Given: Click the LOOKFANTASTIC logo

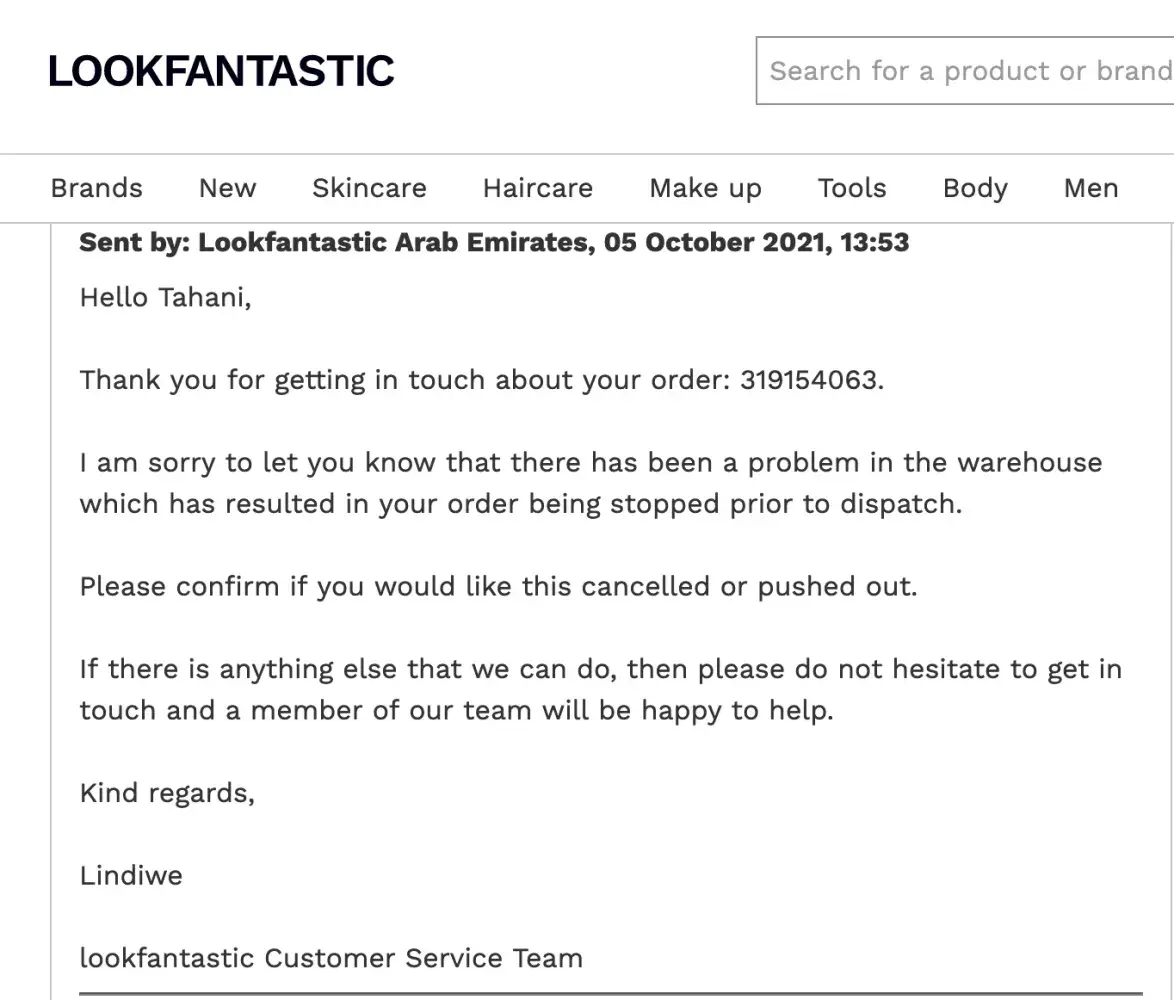Looking at the screenshot, I should pos(221,71).
